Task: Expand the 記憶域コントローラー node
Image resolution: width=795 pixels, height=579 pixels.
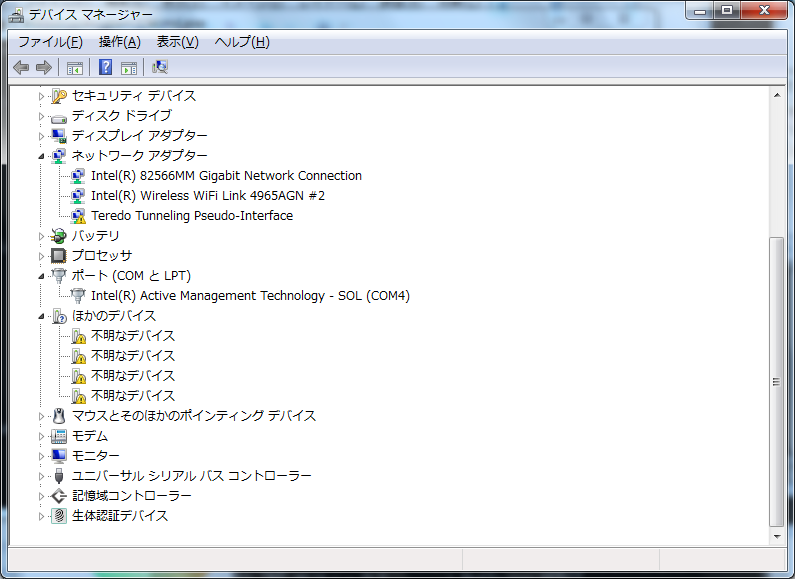Action: coord(42,496)
